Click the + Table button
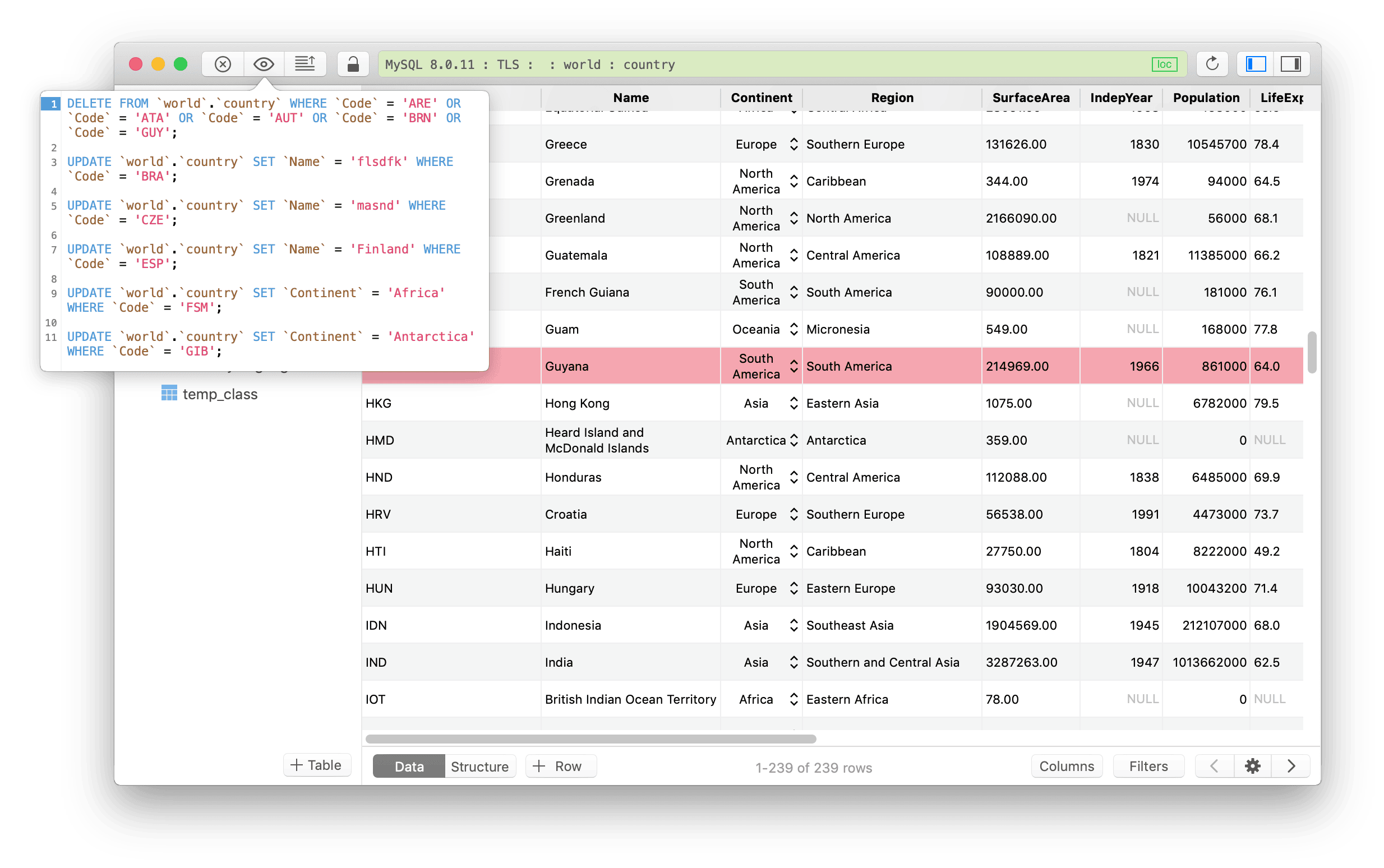Image resolution: width=1384 pixels, height=868 pixels. coord(316,765)
